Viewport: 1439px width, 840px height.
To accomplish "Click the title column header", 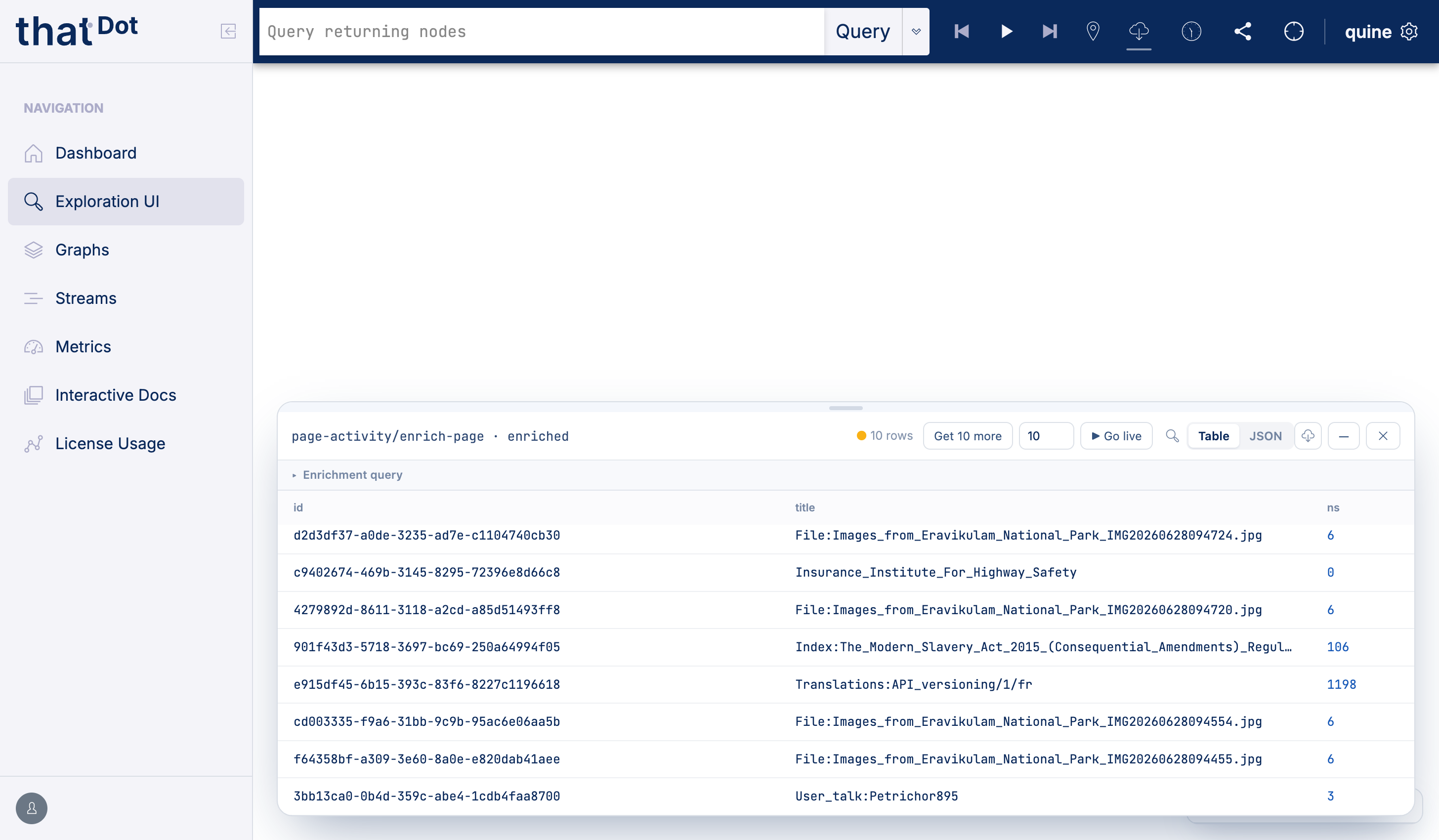I will [x=804, y=507].
